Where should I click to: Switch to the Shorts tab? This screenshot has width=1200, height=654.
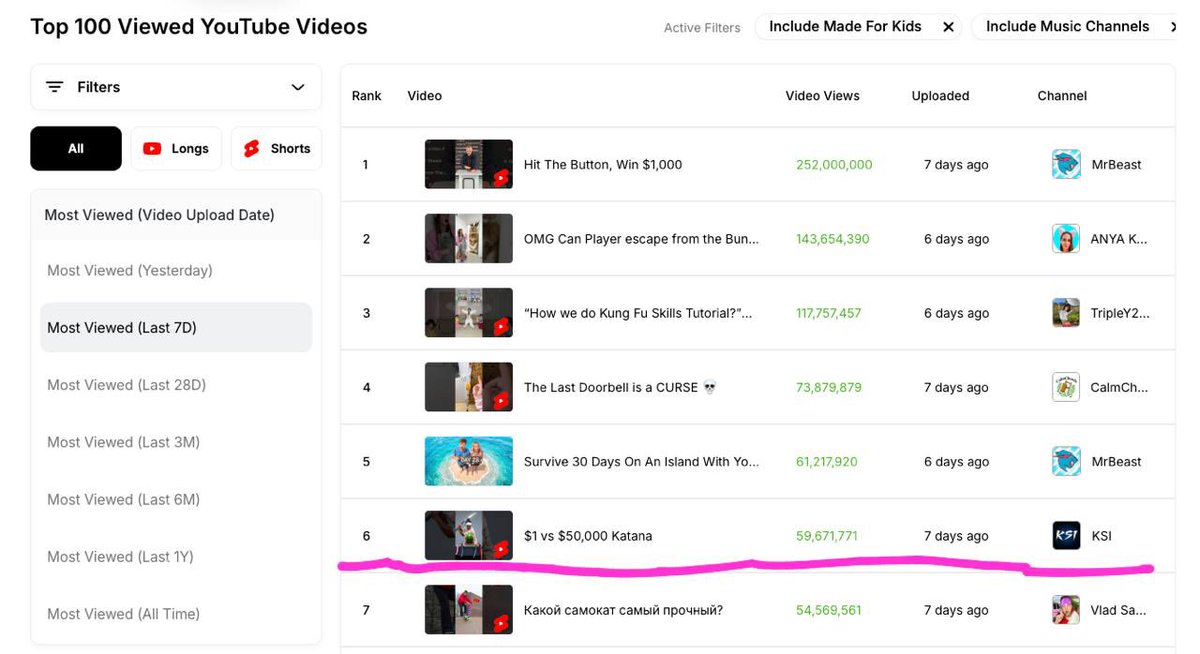point(276,148)
